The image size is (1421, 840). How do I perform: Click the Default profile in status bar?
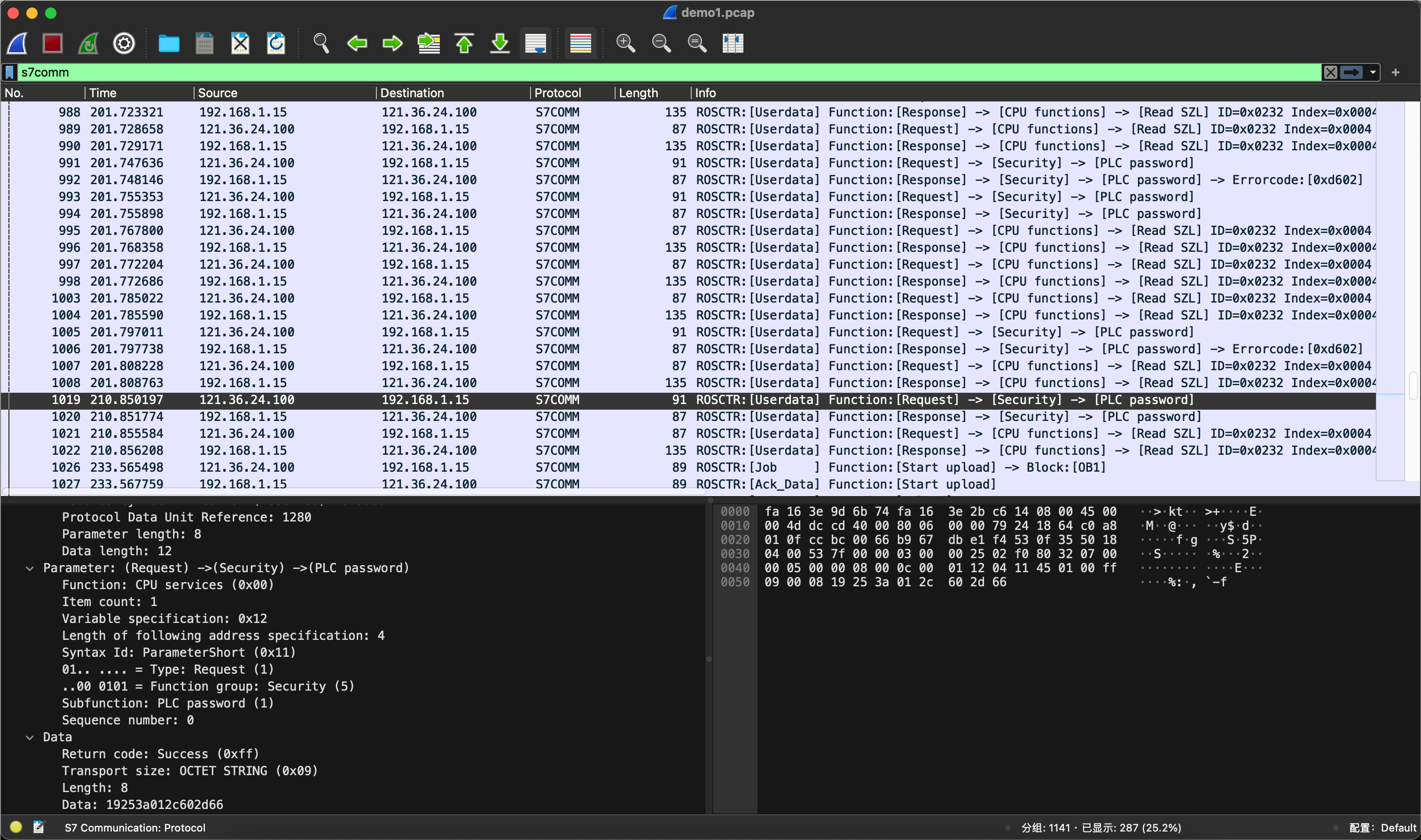(1382, 828)
